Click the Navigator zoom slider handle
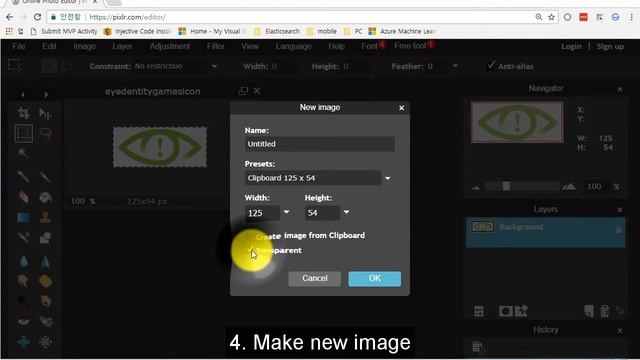Viewport: 640px width, 360px height. pos(506,186)
